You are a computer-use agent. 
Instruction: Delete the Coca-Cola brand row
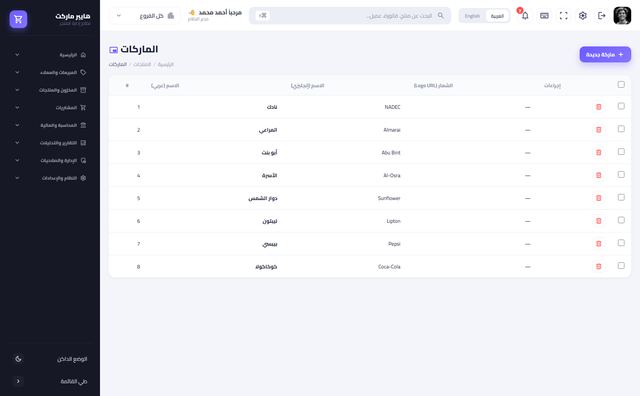(598, 267)
